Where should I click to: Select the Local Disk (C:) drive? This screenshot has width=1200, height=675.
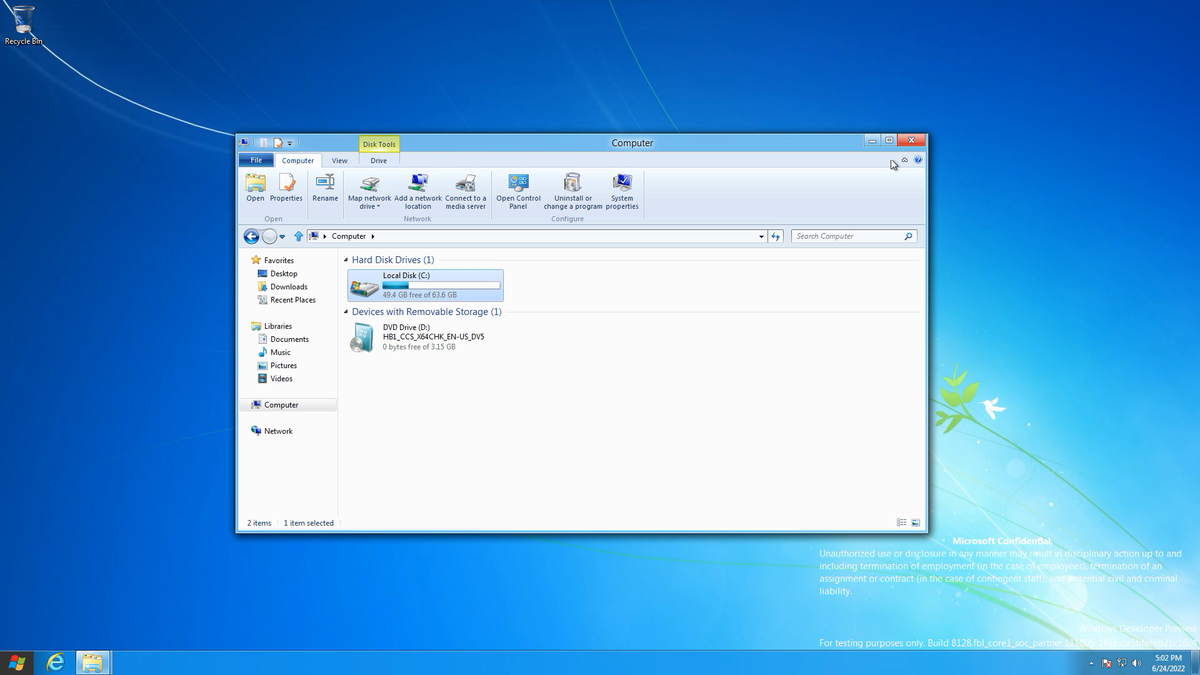point(425,285)
